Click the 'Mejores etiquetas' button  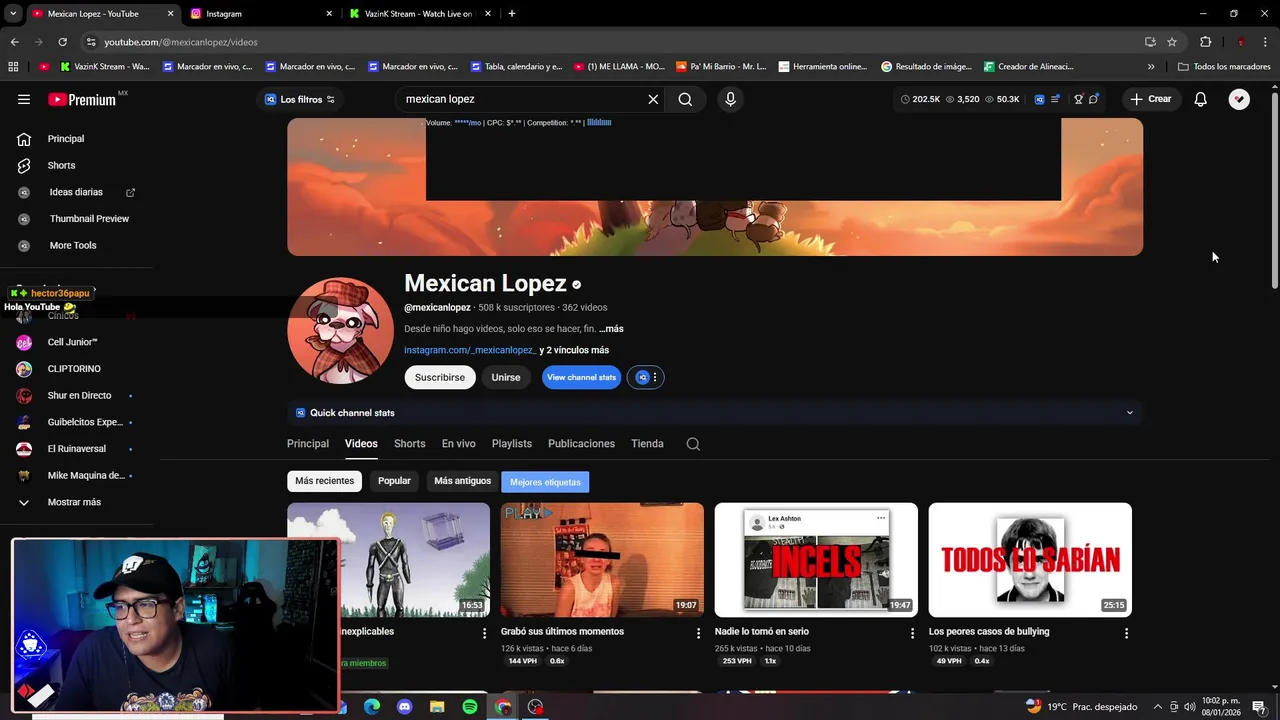[545, 482]
